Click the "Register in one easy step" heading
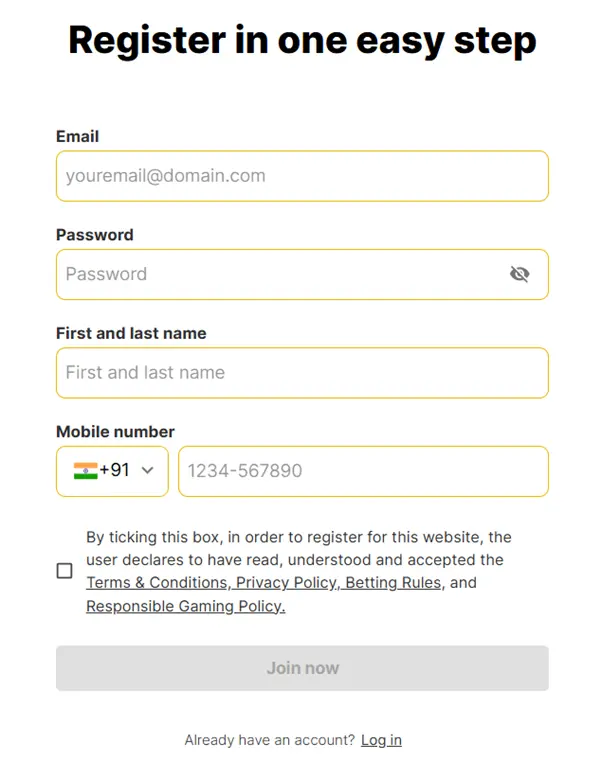 tap(302, 41)
